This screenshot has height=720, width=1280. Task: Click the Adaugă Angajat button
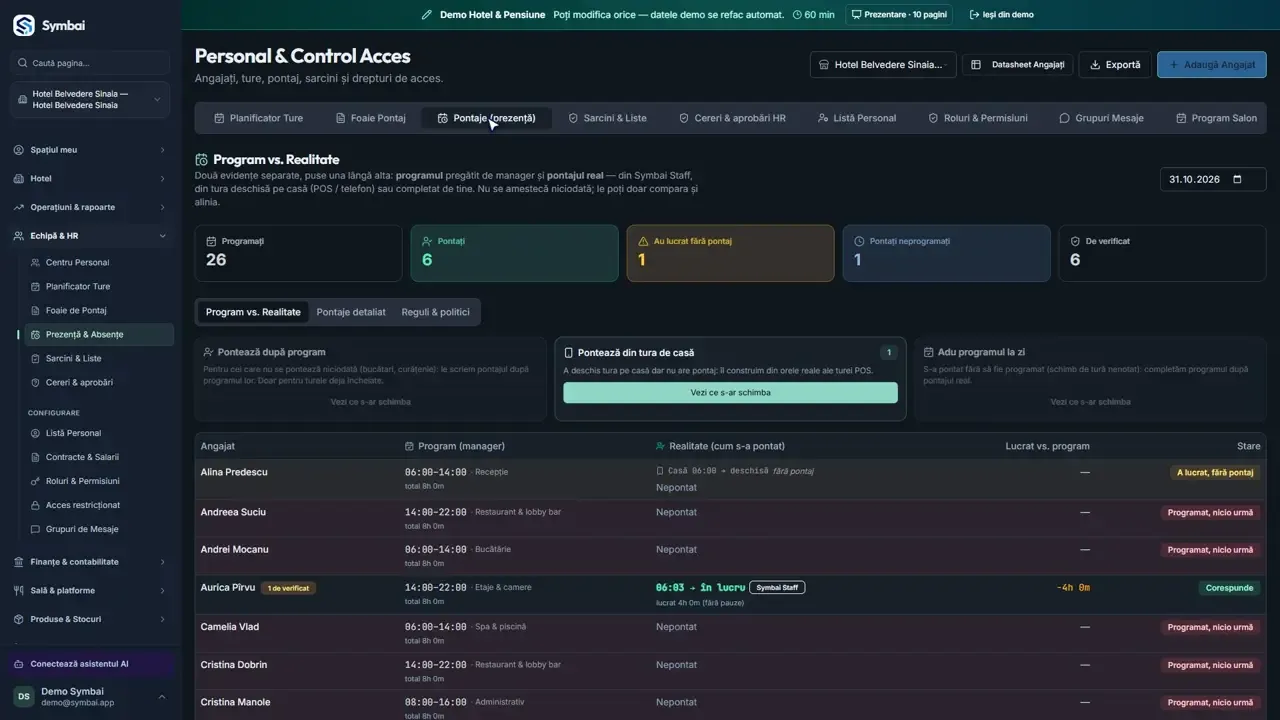[x=1212, y=65]
